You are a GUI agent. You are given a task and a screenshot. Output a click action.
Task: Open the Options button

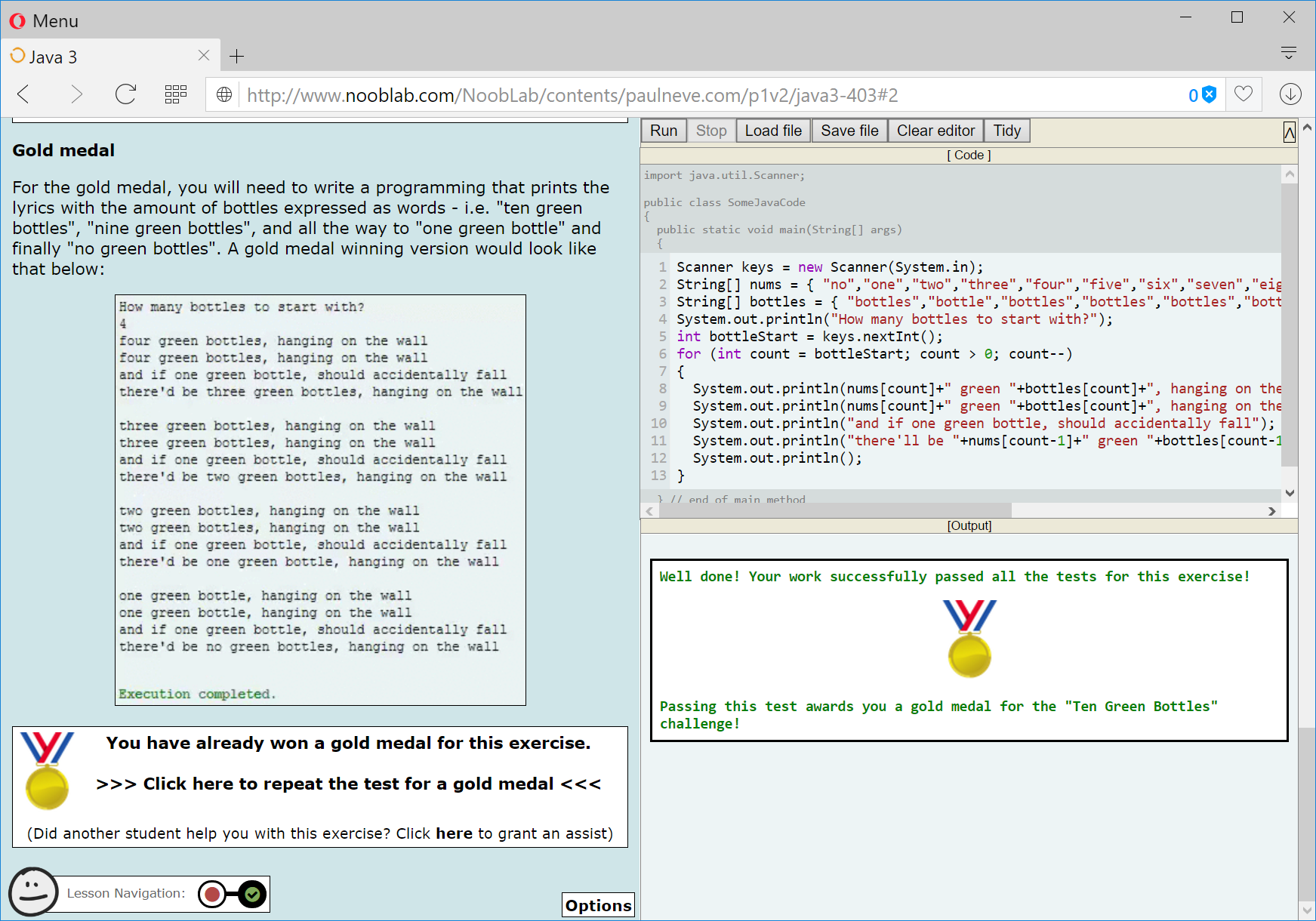[598, 905]
